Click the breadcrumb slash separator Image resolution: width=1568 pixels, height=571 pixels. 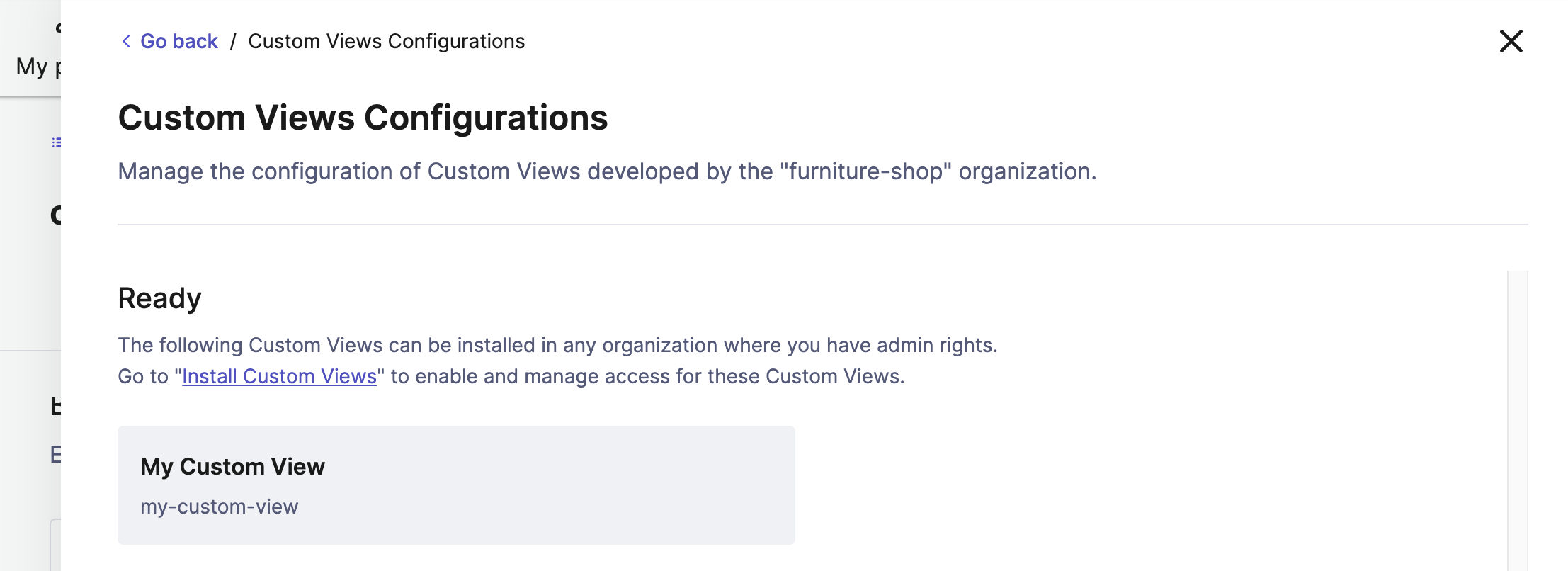[233, 41]
